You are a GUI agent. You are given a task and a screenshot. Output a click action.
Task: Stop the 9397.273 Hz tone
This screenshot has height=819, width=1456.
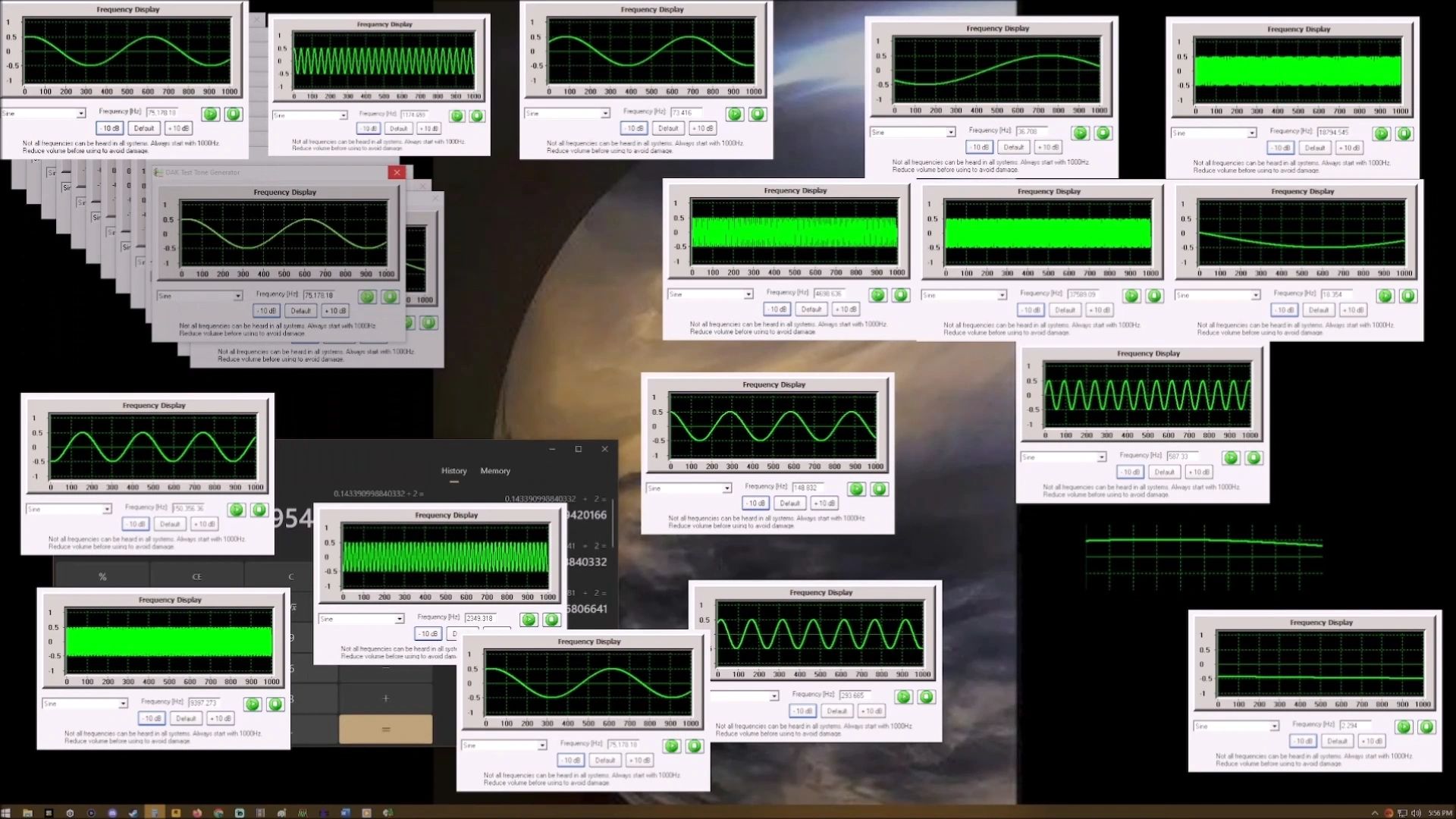(x=275, y=704)
